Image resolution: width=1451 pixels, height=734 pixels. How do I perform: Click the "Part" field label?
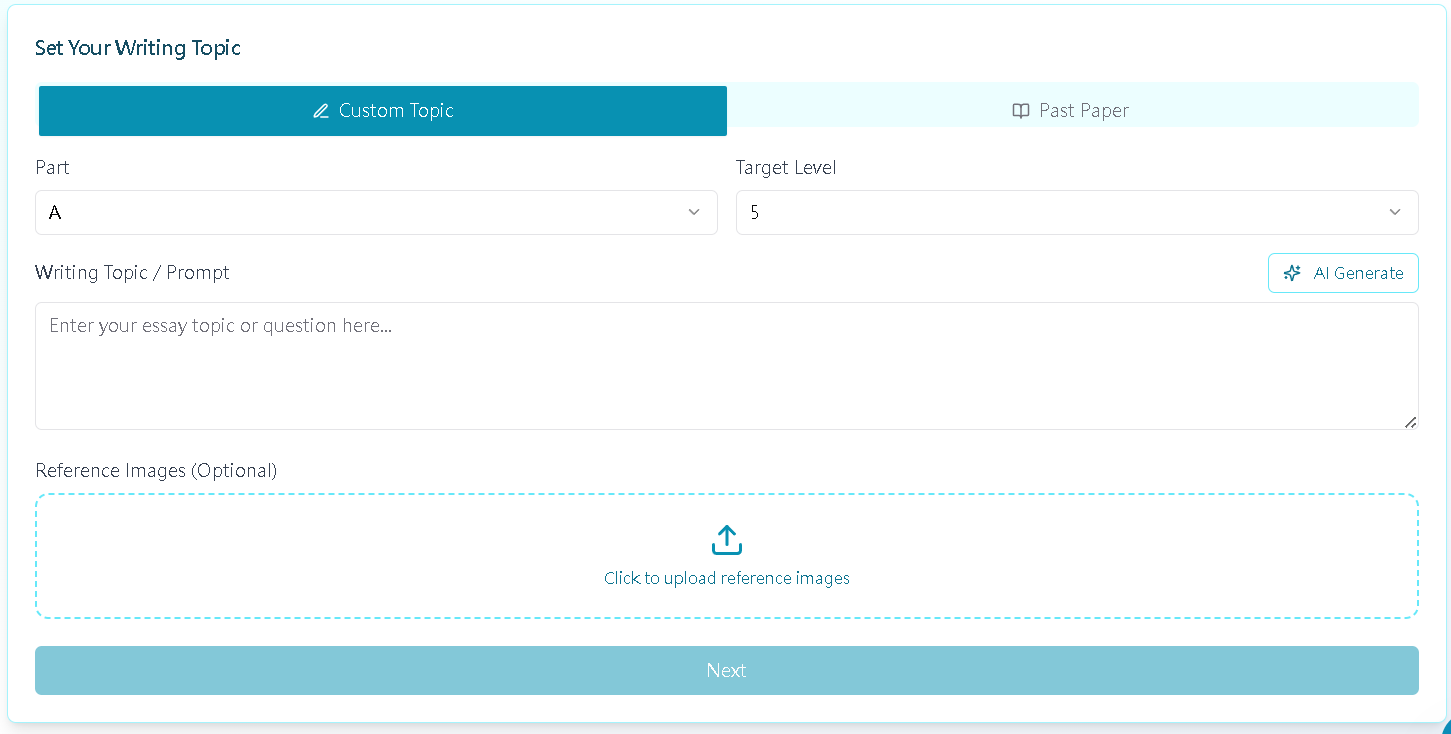pyautogui.click(x=52, y=167)
